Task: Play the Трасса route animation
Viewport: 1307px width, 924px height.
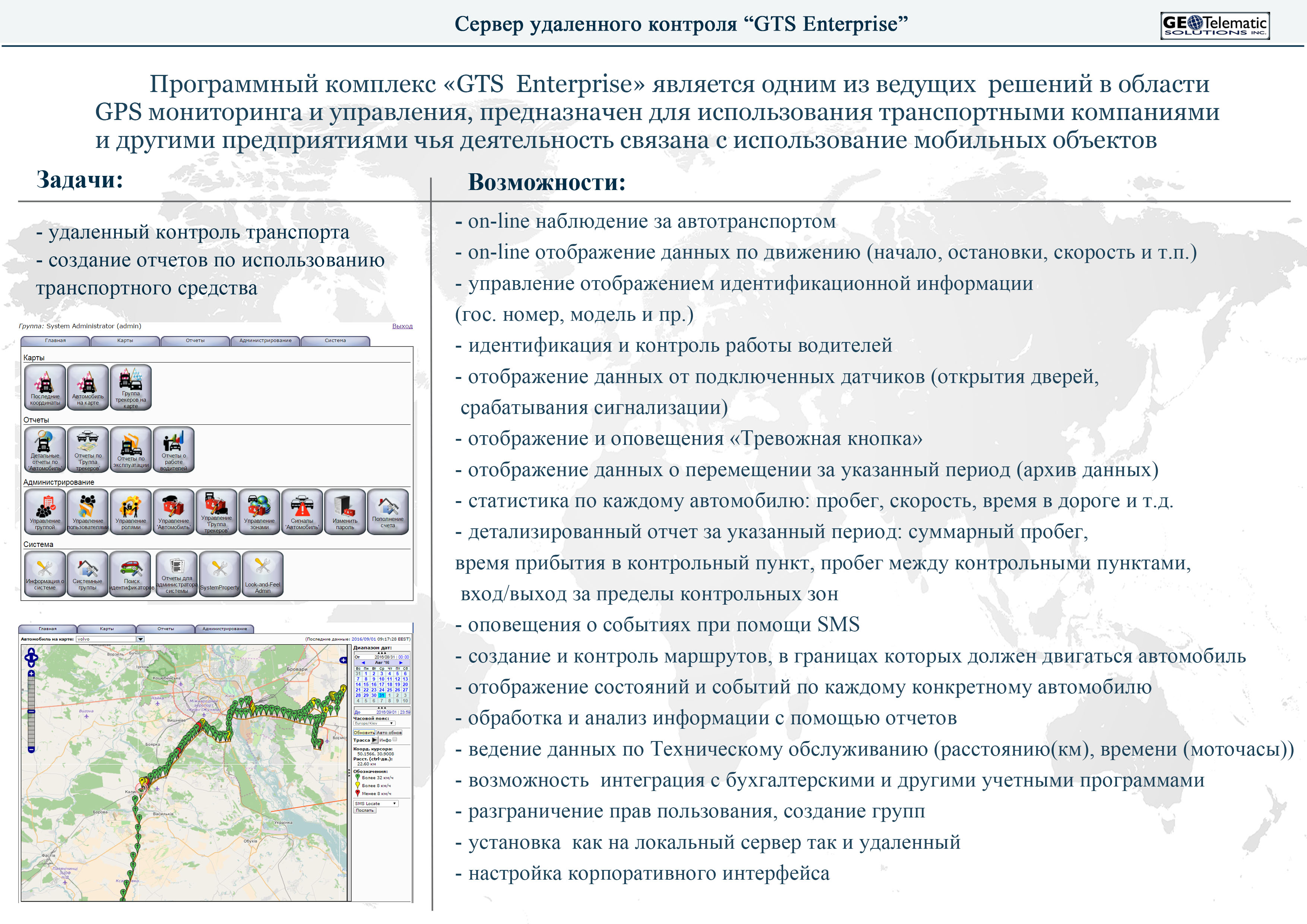Action: [x=374, y=740]
